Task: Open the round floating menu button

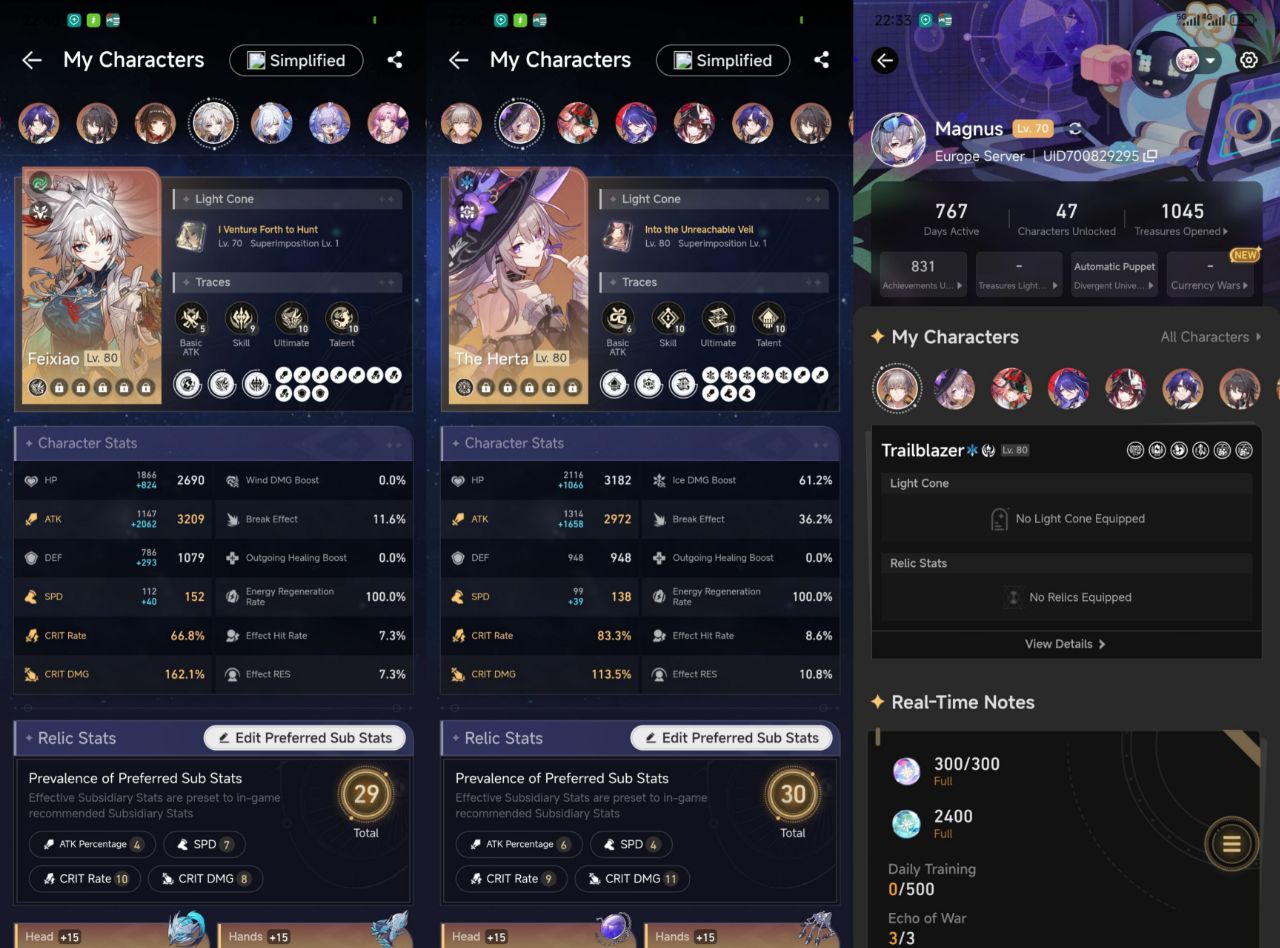Action: (x=1231, y=845)
